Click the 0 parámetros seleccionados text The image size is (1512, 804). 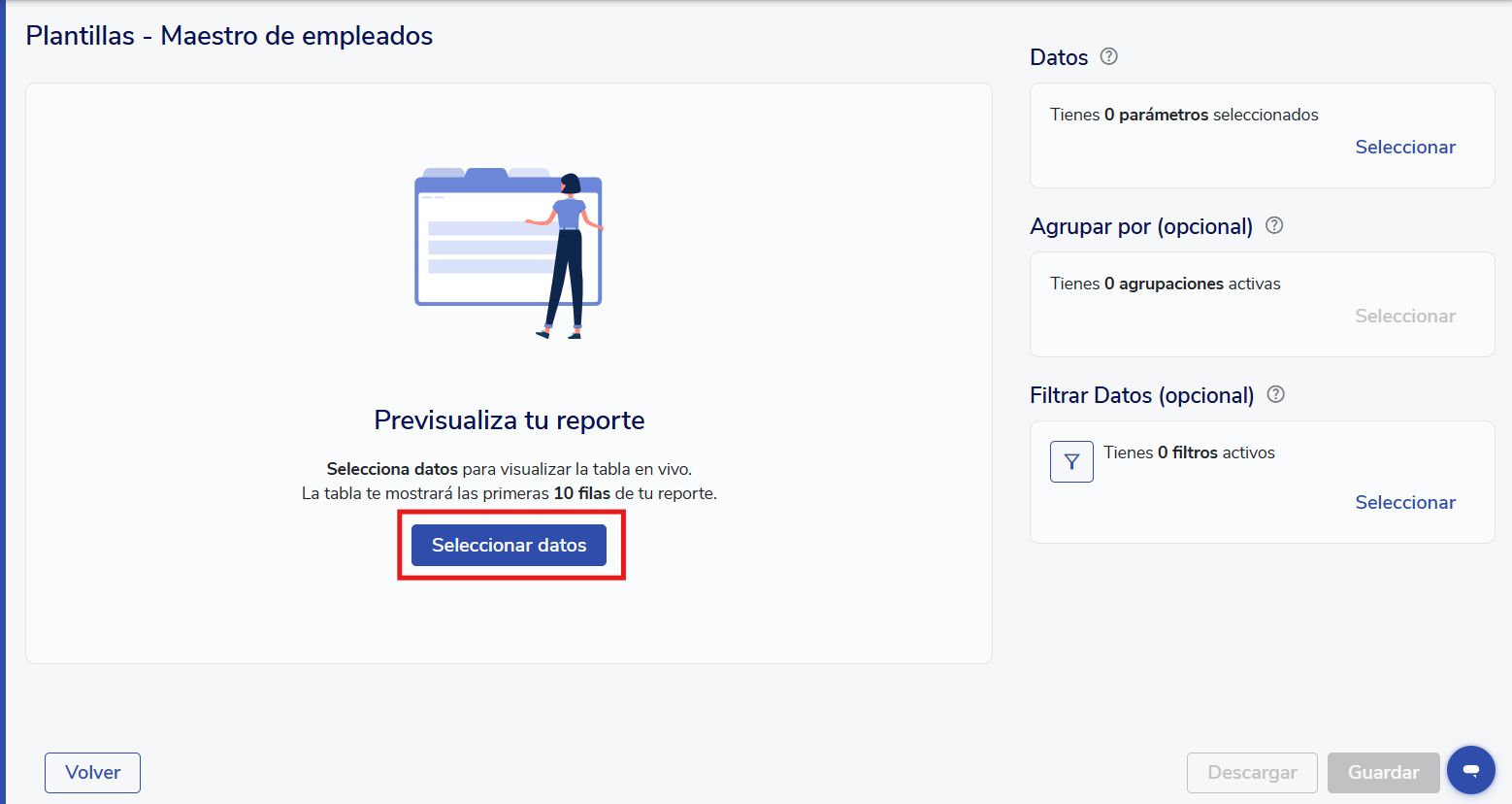tap(1183, 115)
